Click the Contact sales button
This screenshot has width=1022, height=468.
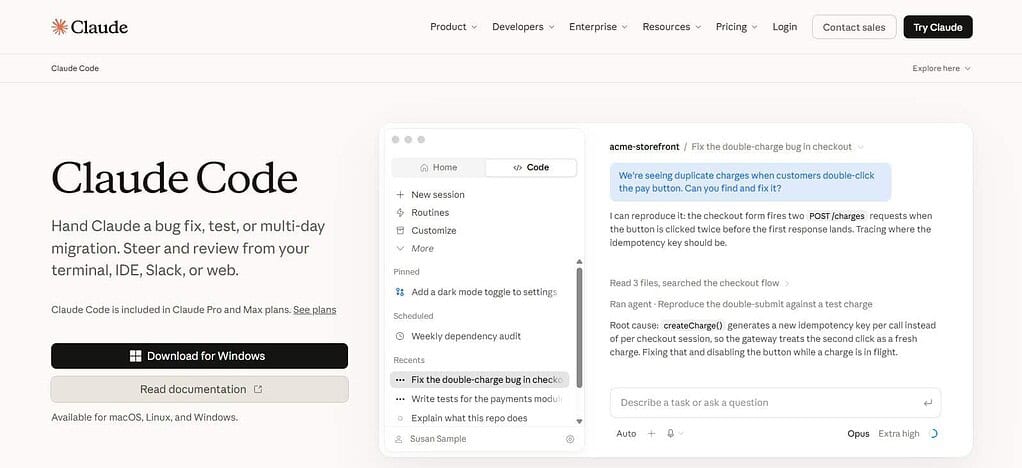tap(854, 27)
